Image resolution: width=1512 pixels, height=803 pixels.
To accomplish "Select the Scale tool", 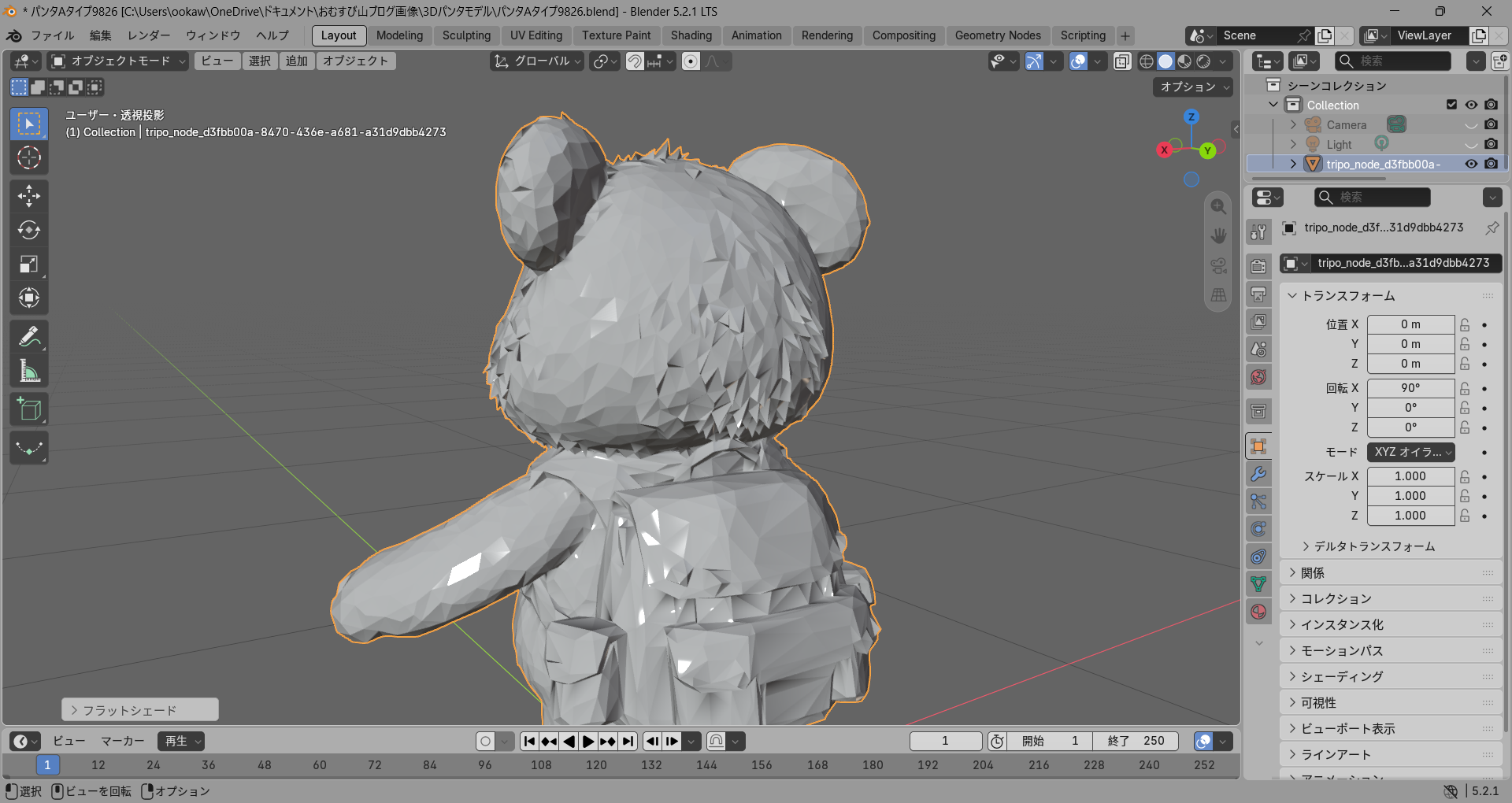I will click(29, 264).
